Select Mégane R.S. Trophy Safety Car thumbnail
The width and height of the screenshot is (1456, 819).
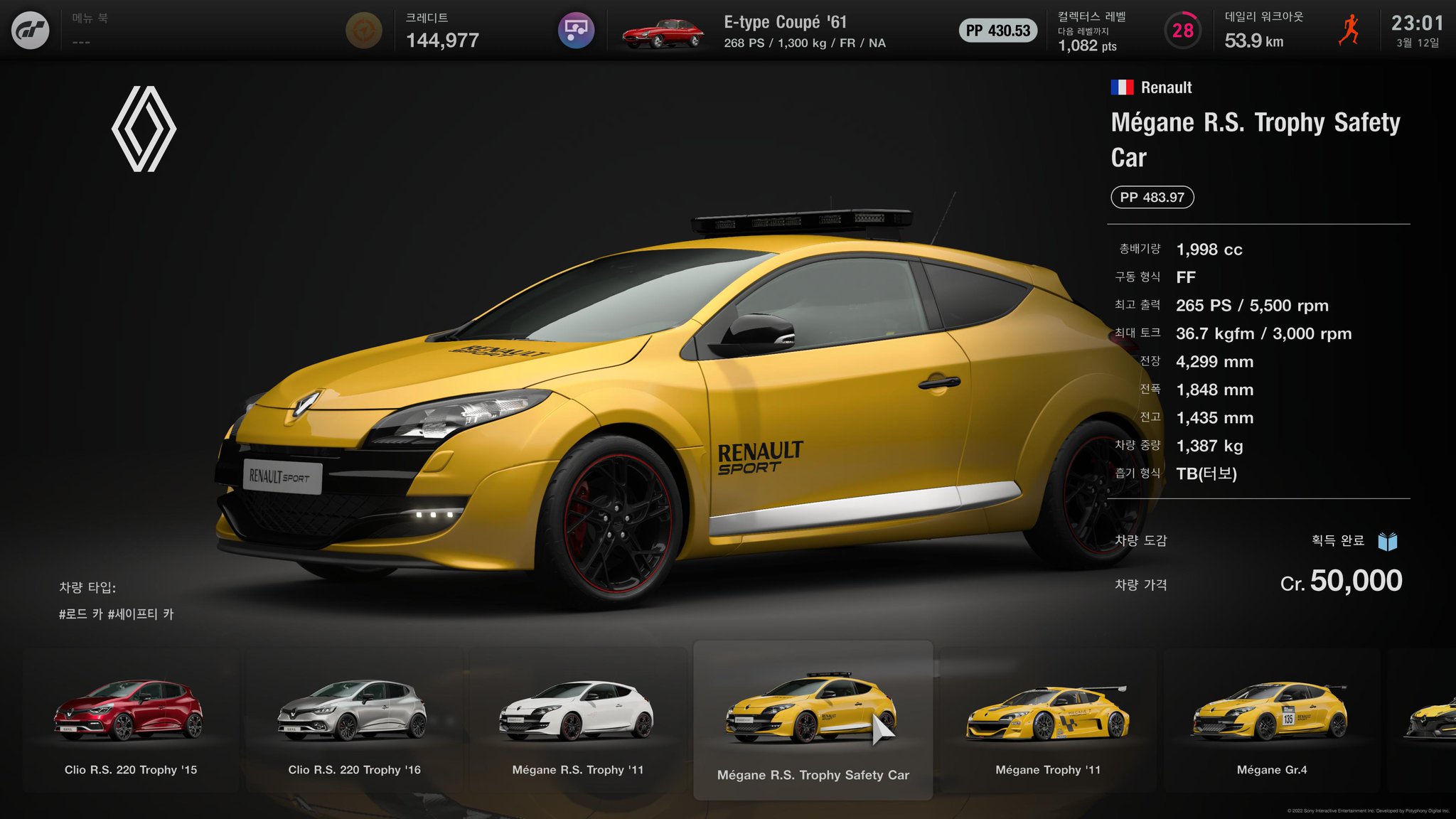(x=813, y=720)
